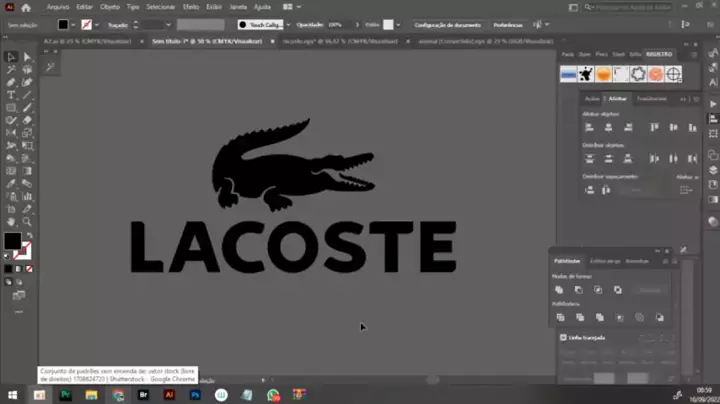This screenshot has height=404, width=720.
Task: Click the Preferências button
Action: pos(508,25)
